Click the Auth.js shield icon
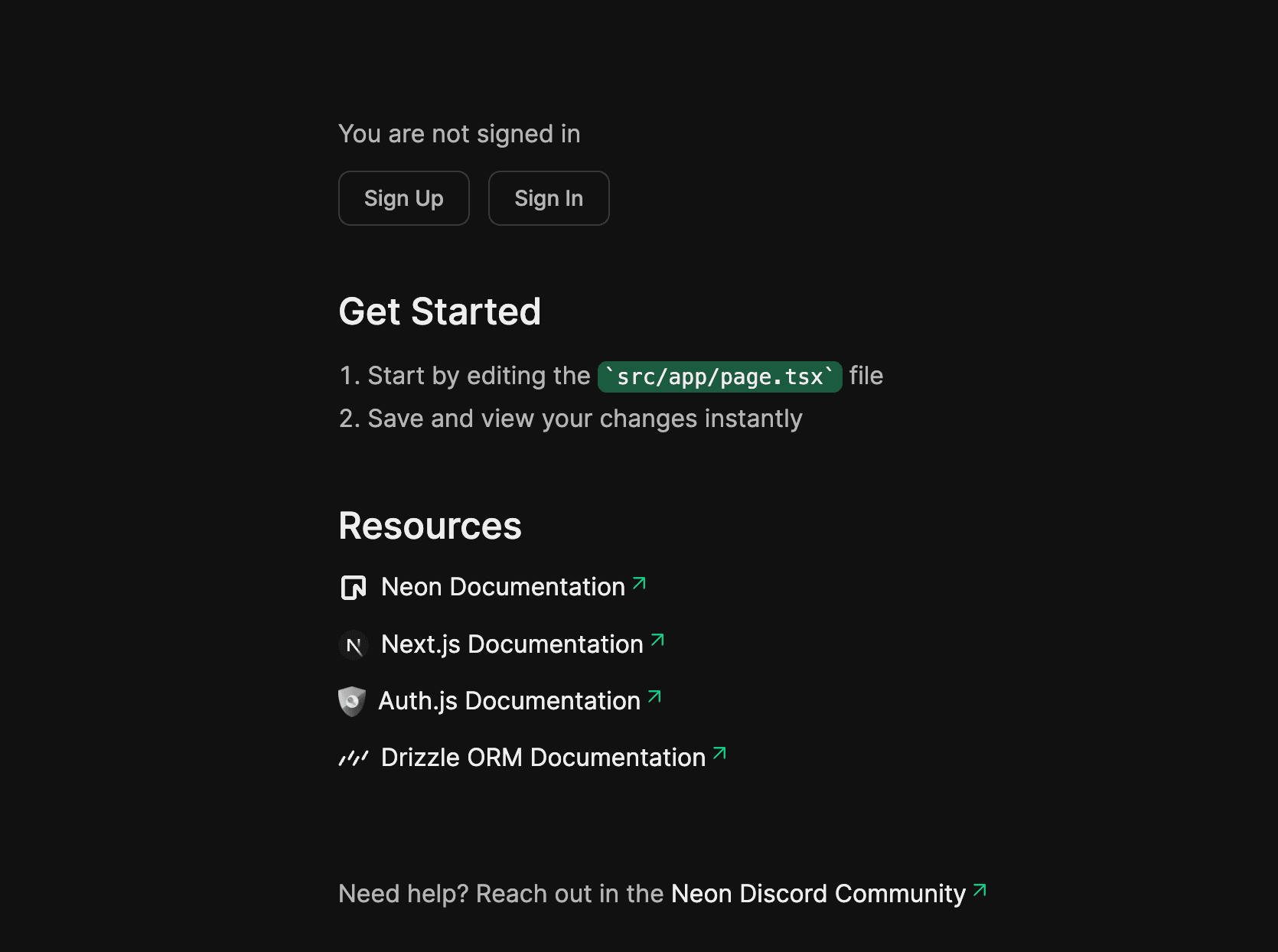Viewport: 1278px width, 952px height. [353, 701]
